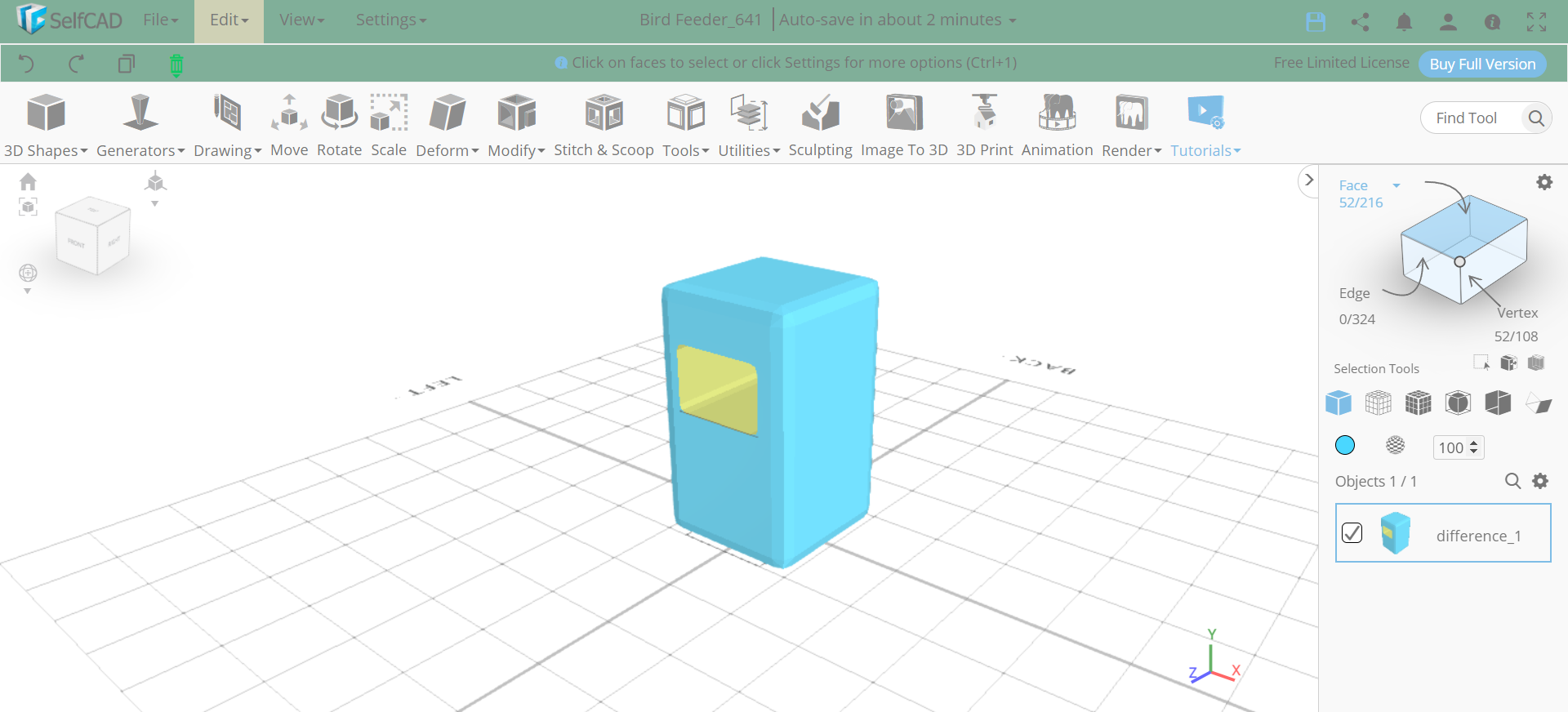Open the notifications bell

coord(1404,22)
